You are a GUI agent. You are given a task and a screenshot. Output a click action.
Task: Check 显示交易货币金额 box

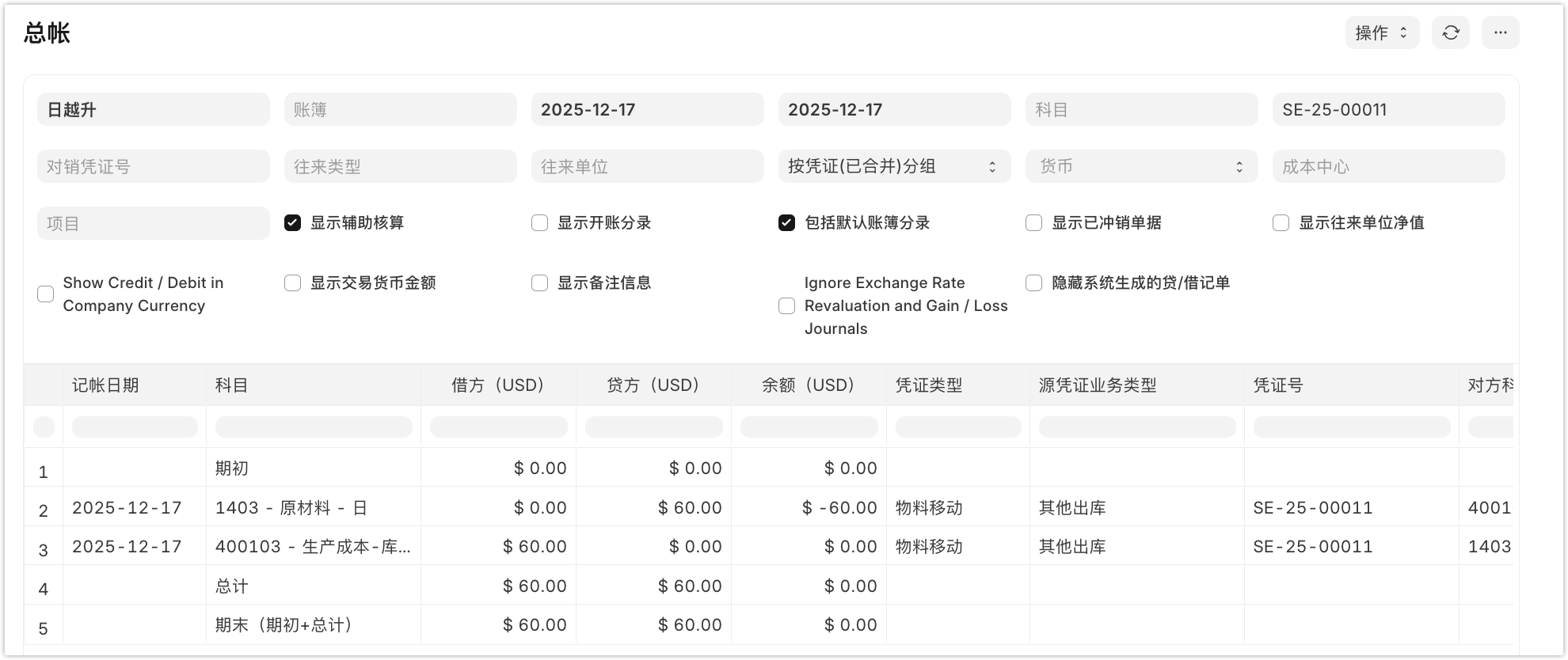click(x=293, y=283)
